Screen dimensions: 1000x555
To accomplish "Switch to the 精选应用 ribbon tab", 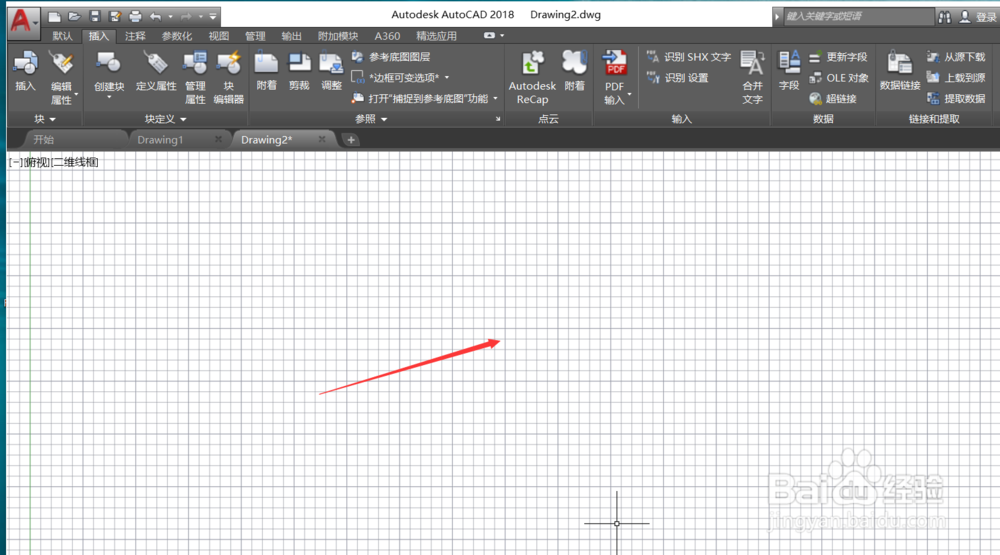I will pyautogui.click(x=436, y=36).
